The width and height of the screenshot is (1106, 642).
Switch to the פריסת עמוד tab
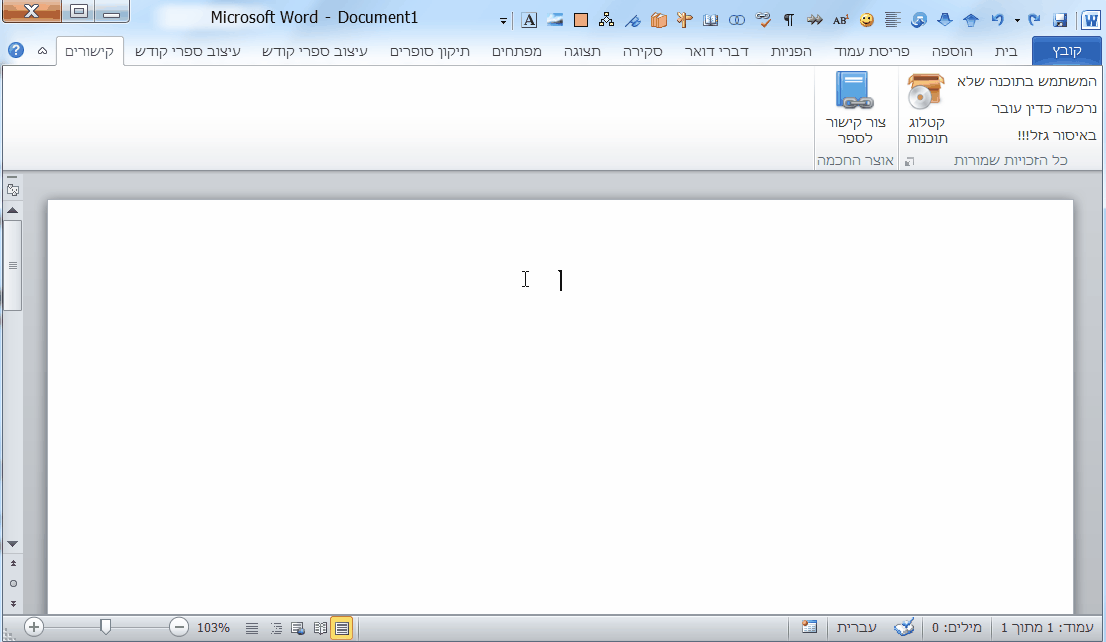tap(871, 51)
